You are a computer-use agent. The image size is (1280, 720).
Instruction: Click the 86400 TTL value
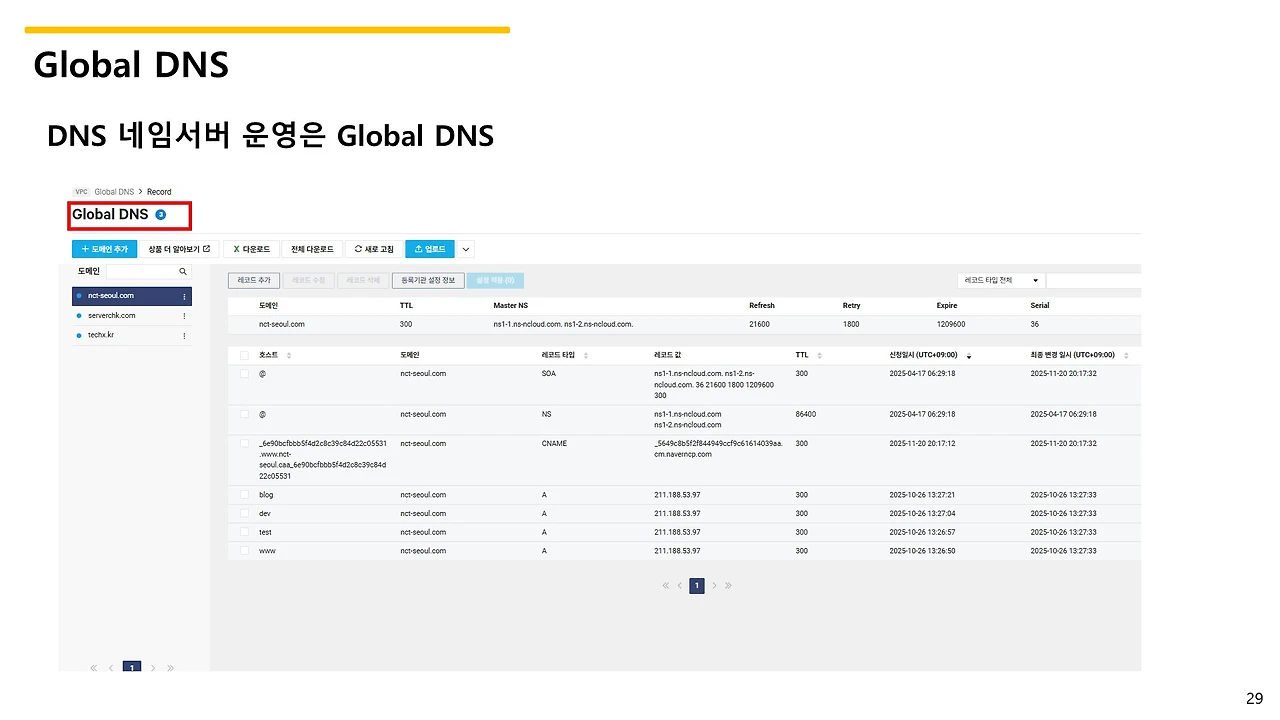click(806, 414)
